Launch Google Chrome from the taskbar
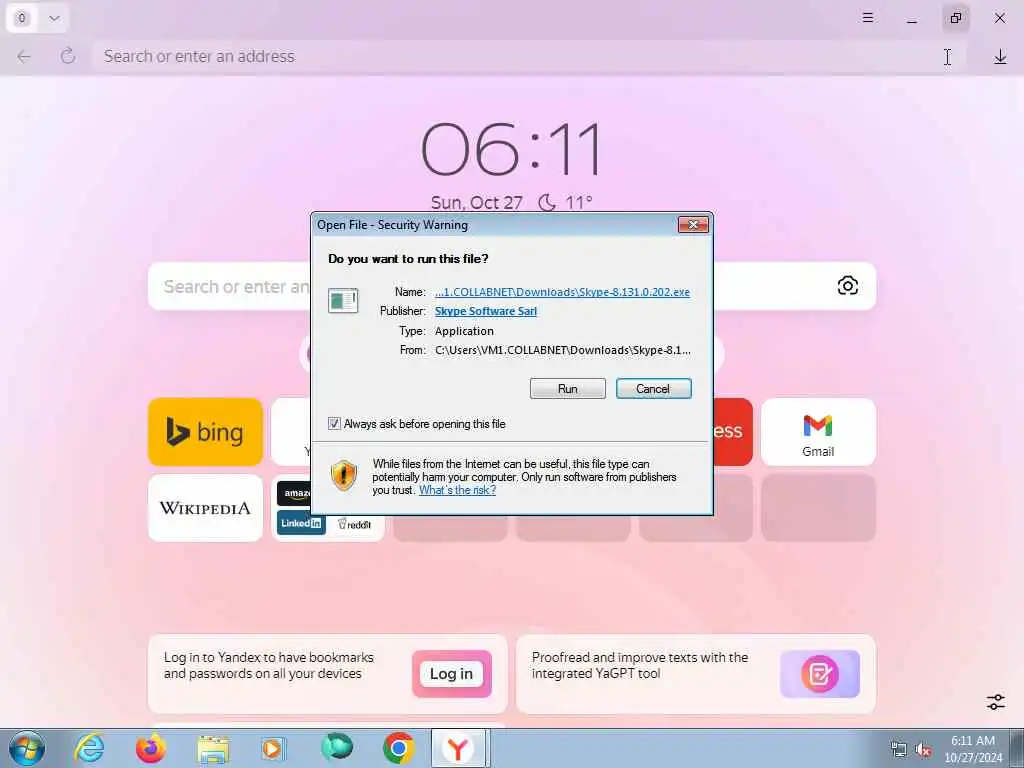Screen dimensions: 1024x768 [x=398, y=748]
